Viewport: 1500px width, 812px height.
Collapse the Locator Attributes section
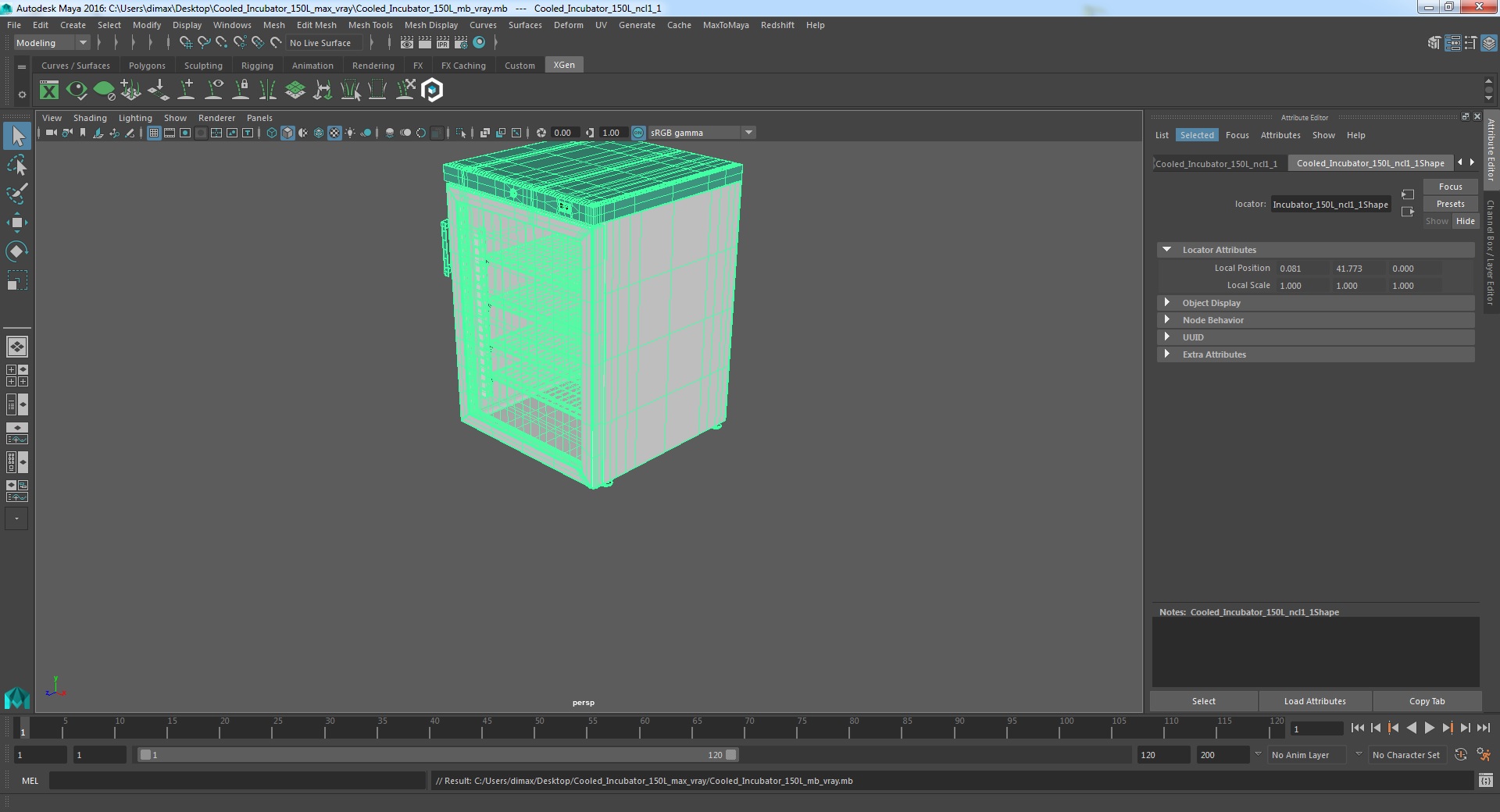tap(1166, 250)
